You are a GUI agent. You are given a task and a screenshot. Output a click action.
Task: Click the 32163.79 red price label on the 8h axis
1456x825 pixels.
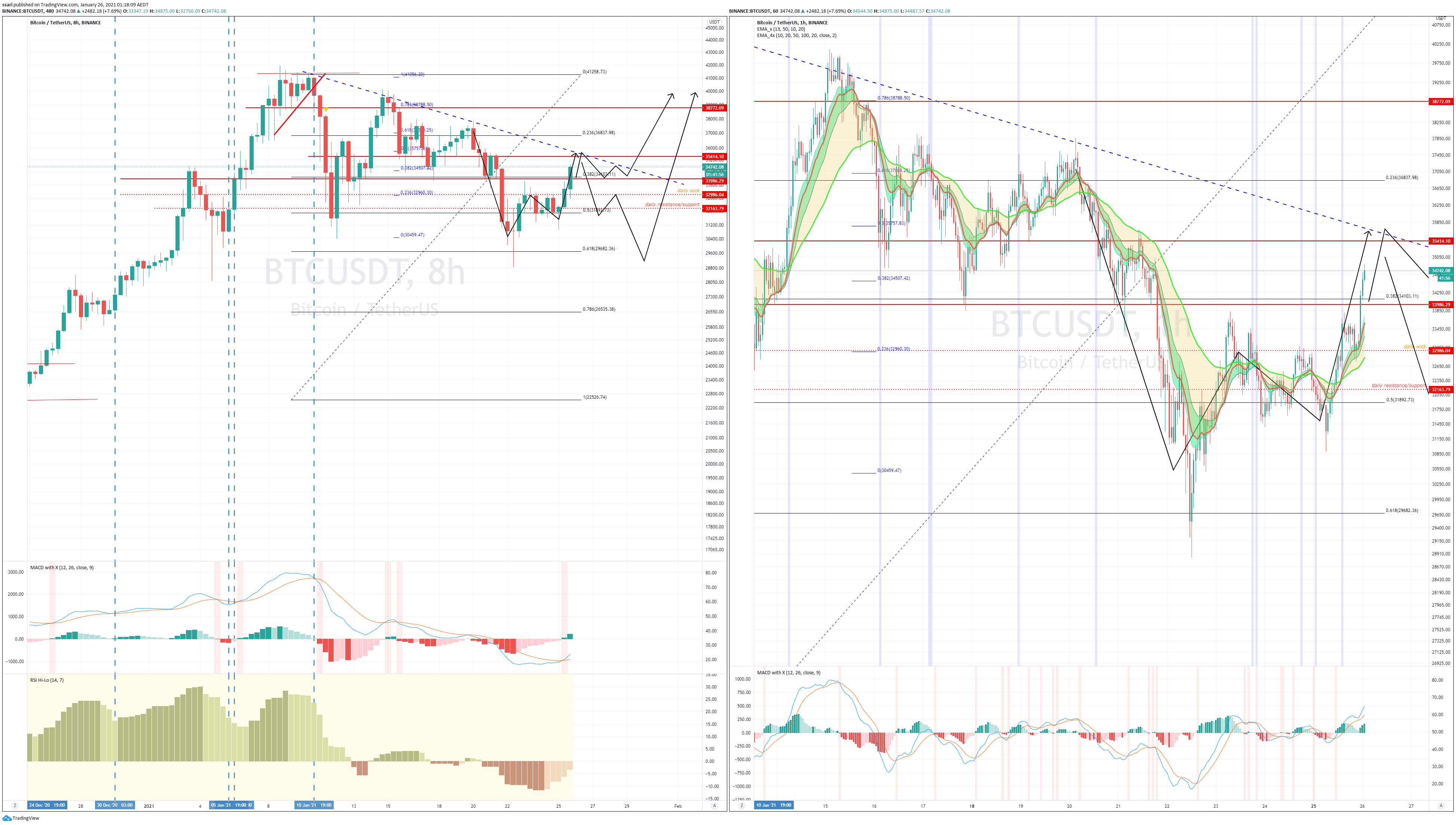point(714,209)
